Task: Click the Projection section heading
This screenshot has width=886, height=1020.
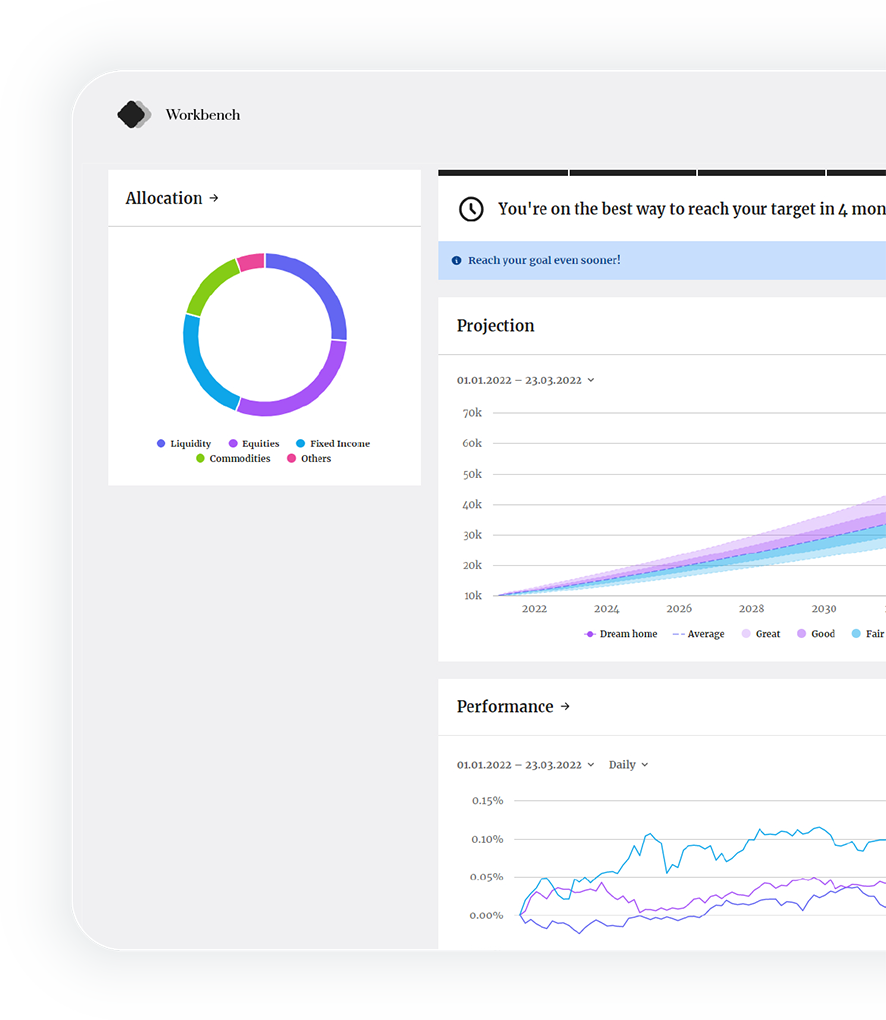Action: click(495, 325)
